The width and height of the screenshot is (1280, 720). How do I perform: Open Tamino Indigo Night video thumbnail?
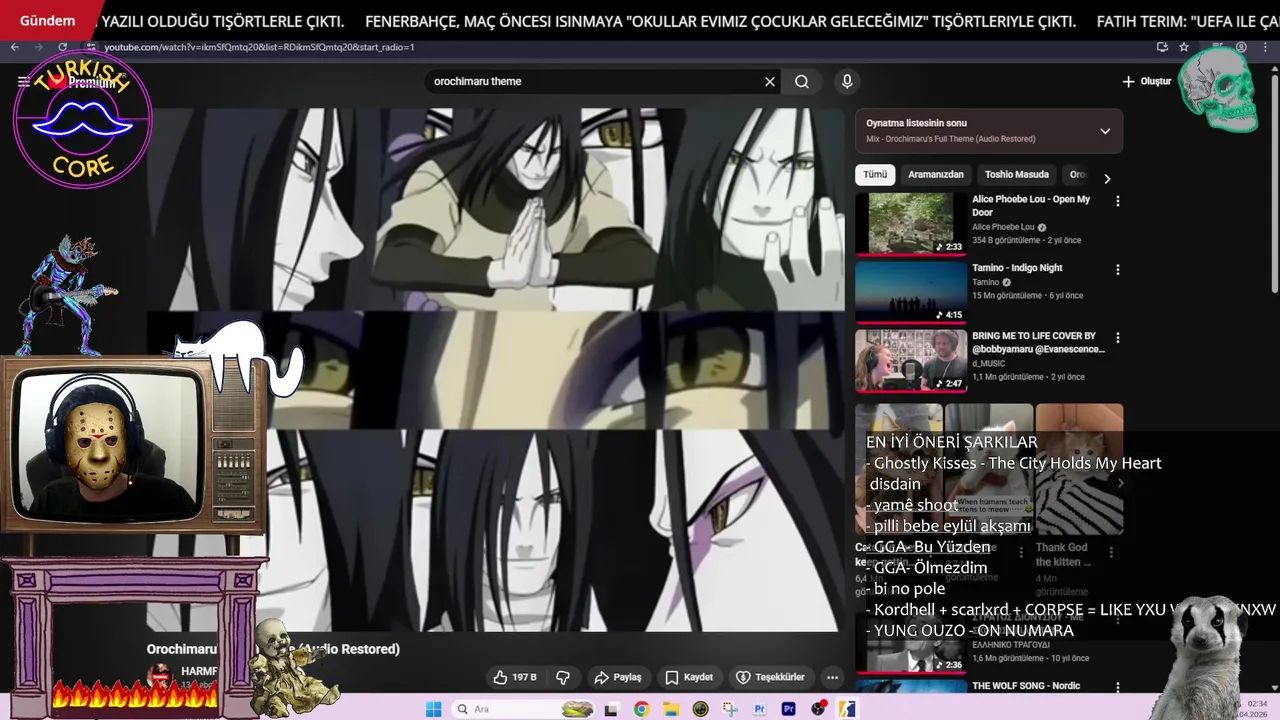(911, 292)
